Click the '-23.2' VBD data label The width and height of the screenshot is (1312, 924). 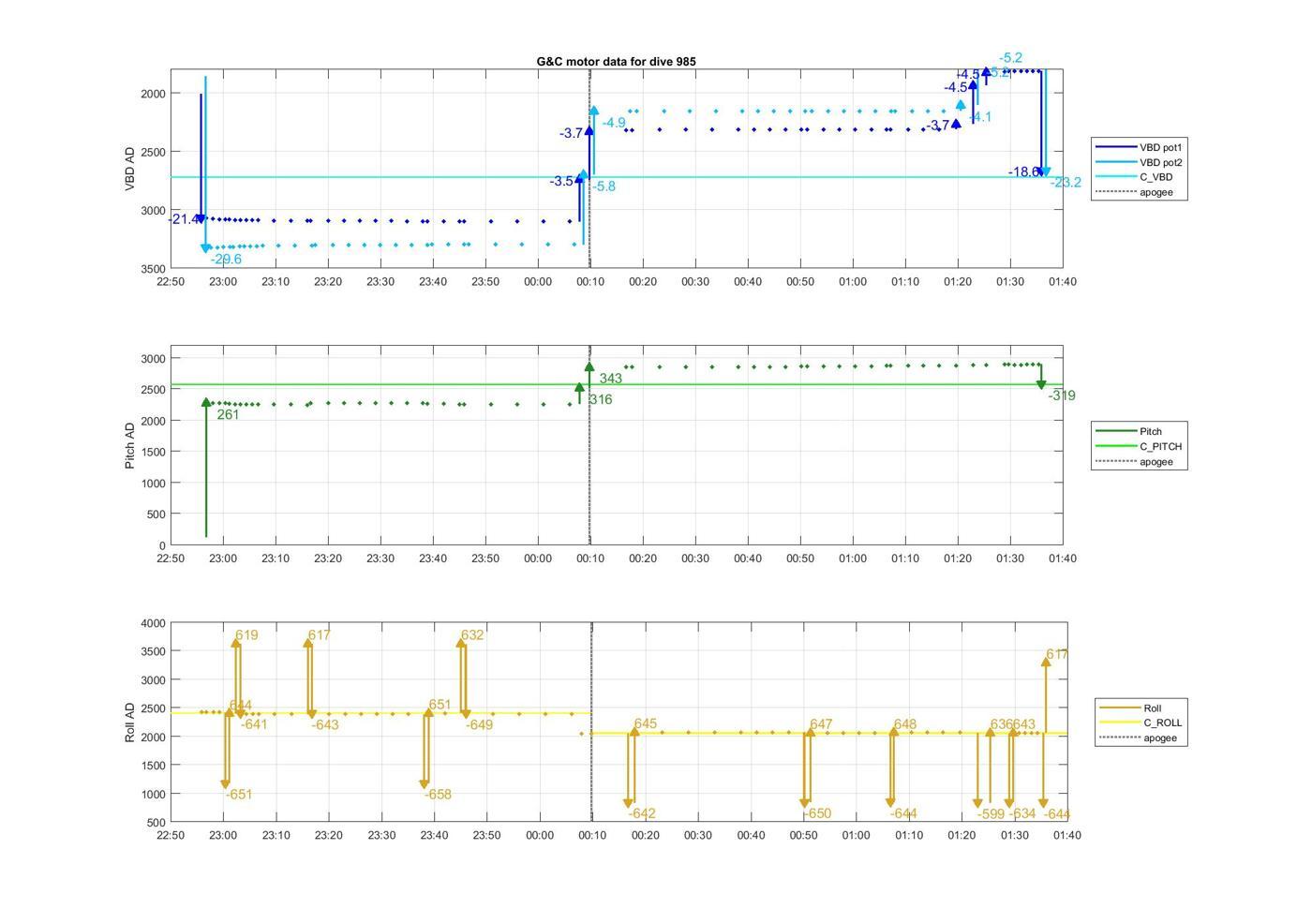pos(1066,183)
